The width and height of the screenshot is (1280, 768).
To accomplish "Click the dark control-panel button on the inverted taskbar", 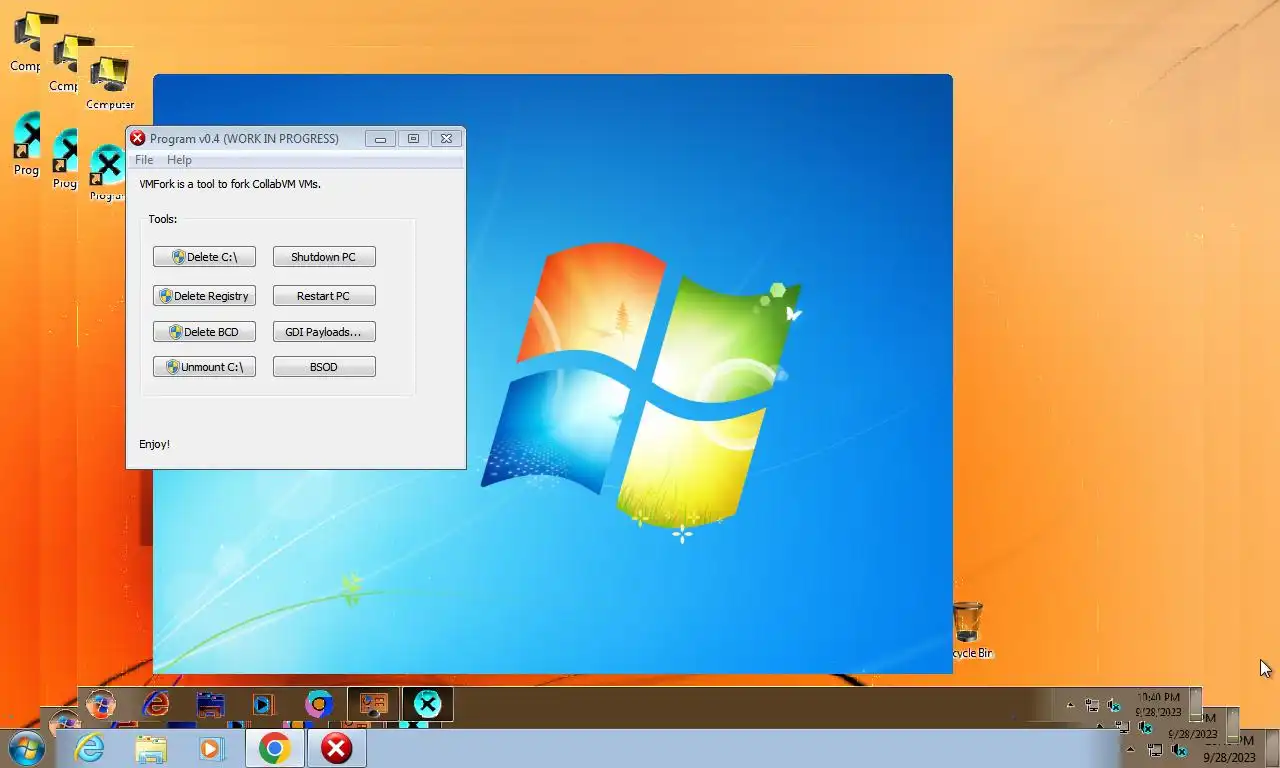I will [x=373, y=705].
